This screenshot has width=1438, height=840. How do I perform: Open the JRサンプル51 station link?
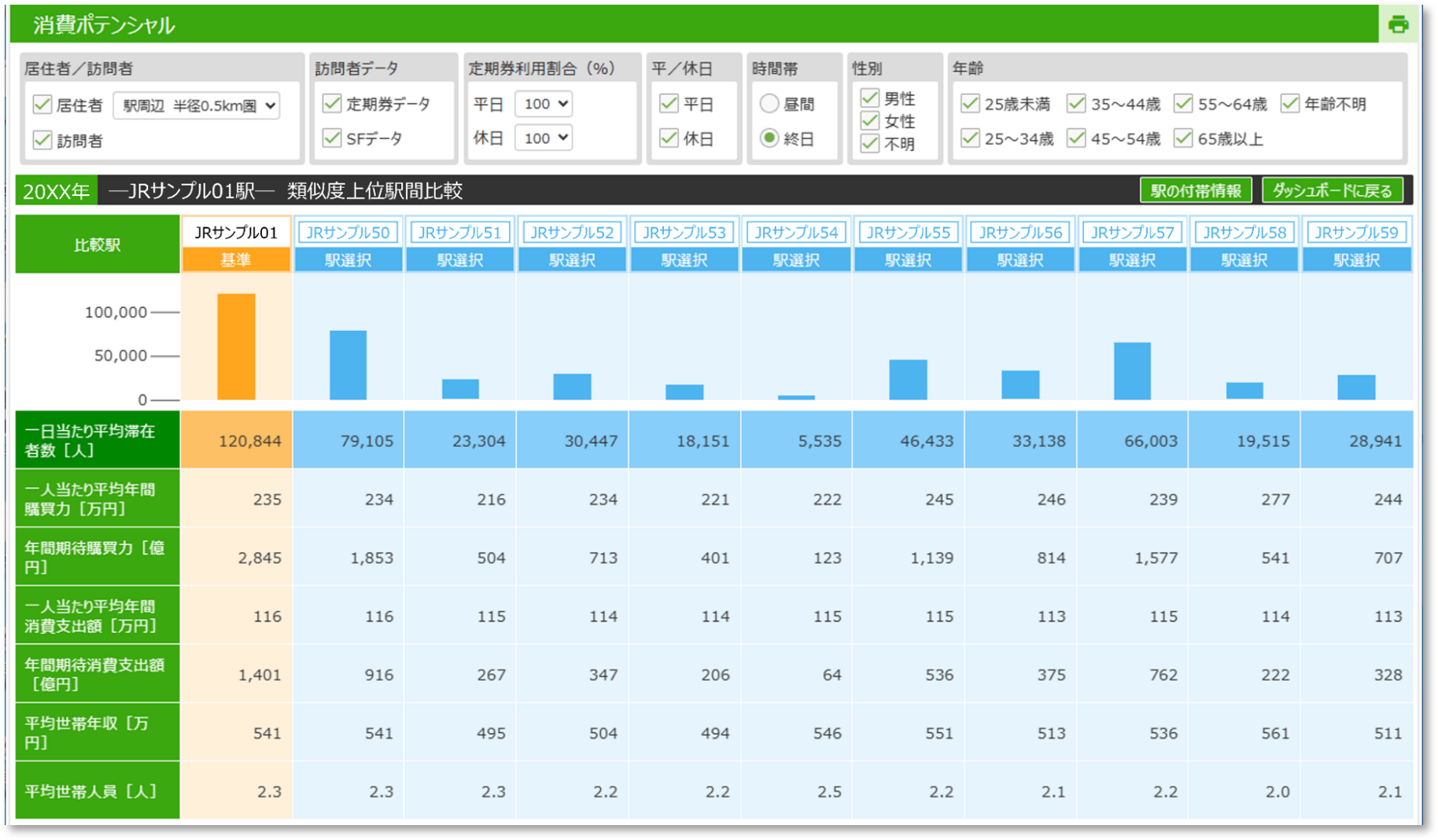pyautogui.click(x=460, y=232)
